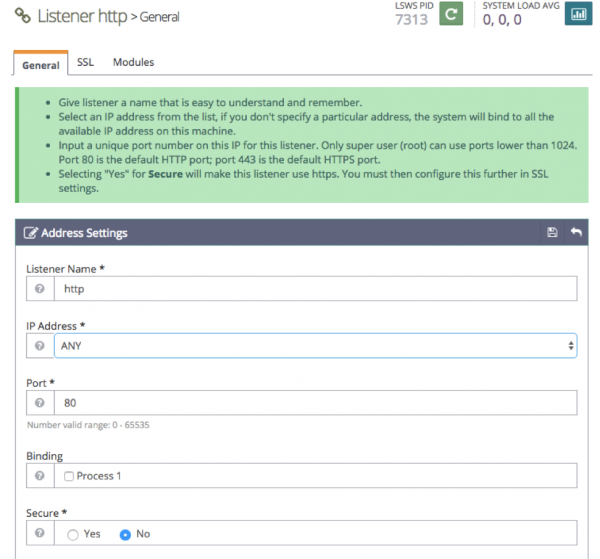Click the save icon in Address Settings
Screen dimensions: 600x559
click(552, 232)
